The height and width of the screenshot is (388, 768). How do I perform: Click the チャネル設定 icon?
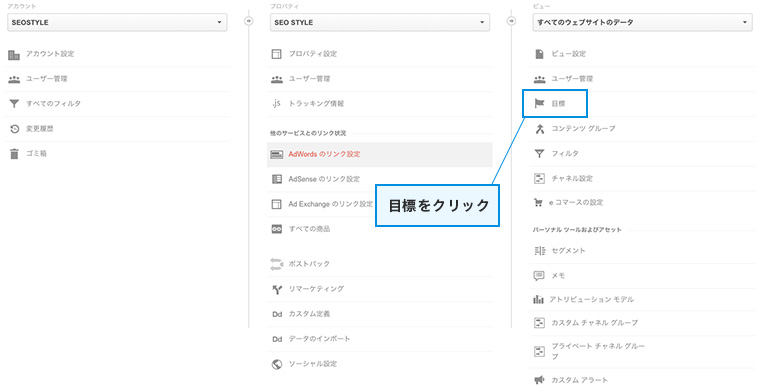[539, 178]
